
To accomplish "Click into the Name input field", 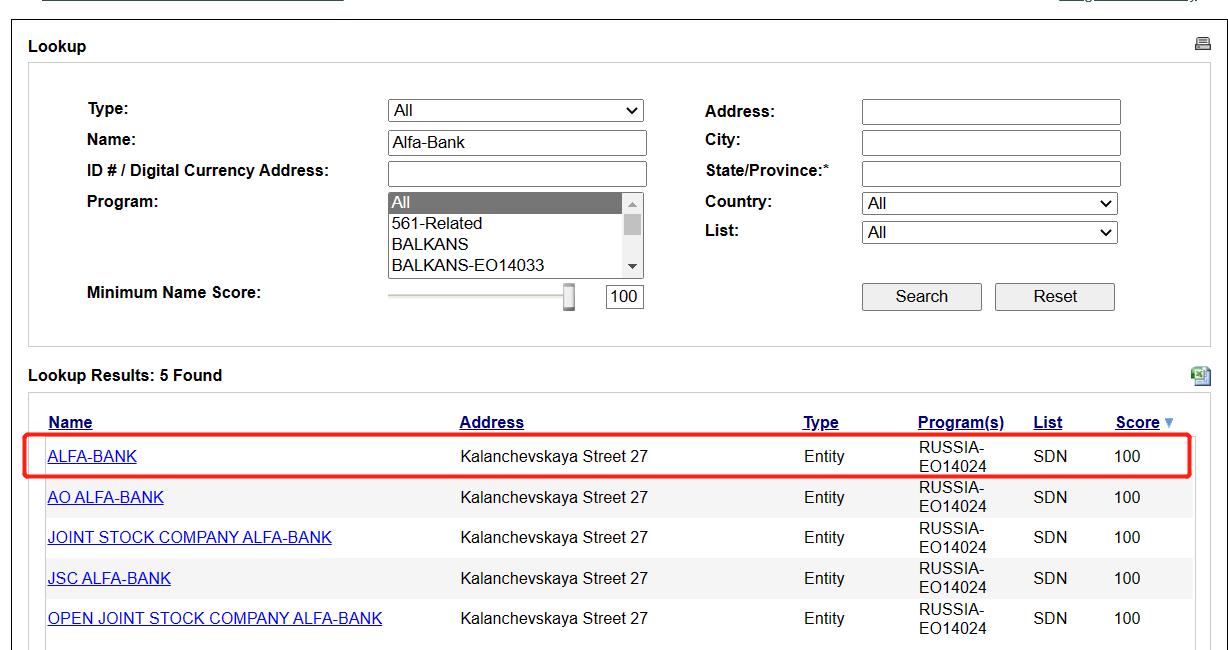I will tap(517, 142).
